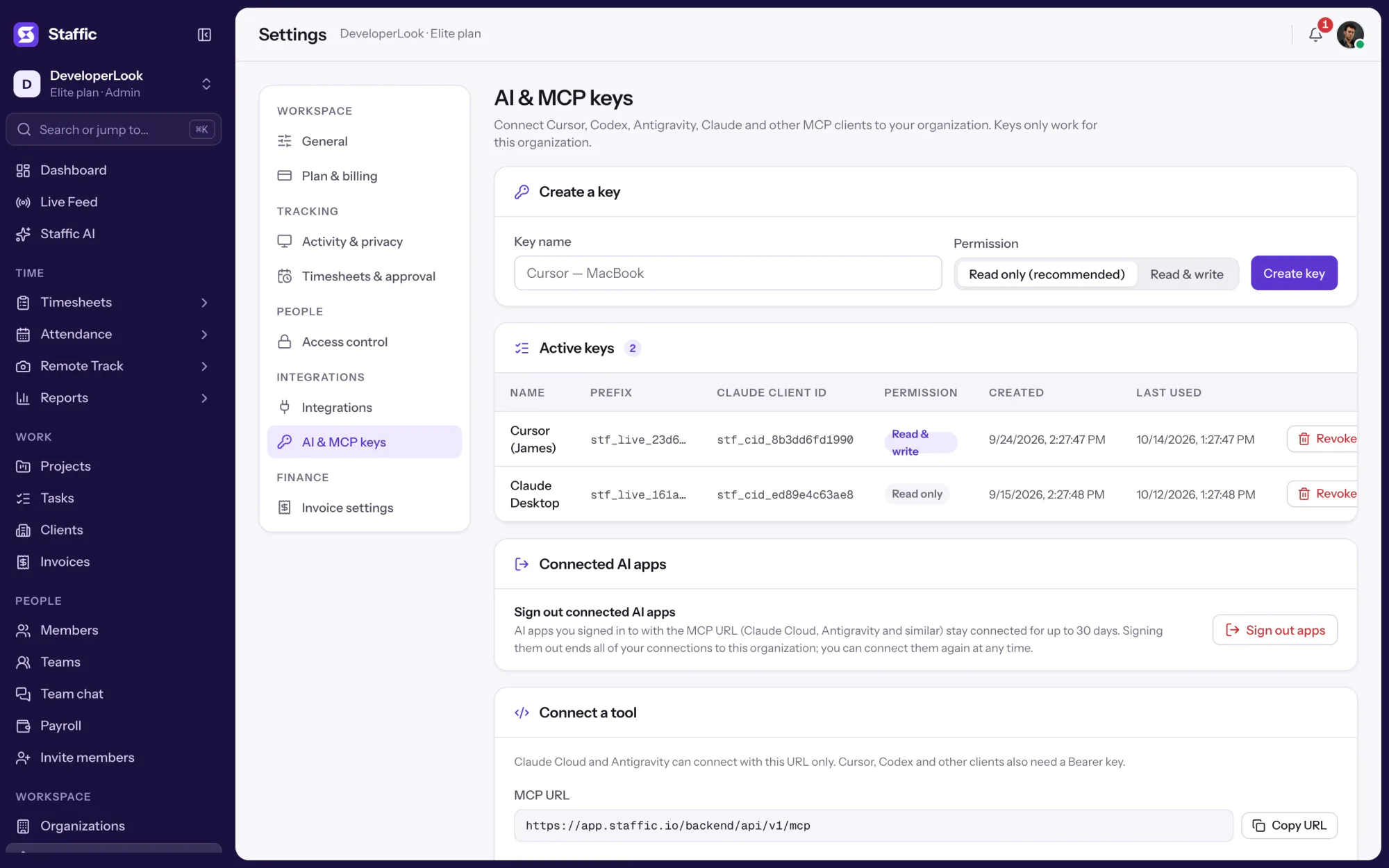1389x868 pixels.
Task: Click the Organizations building icon
Action: point(23,826)
